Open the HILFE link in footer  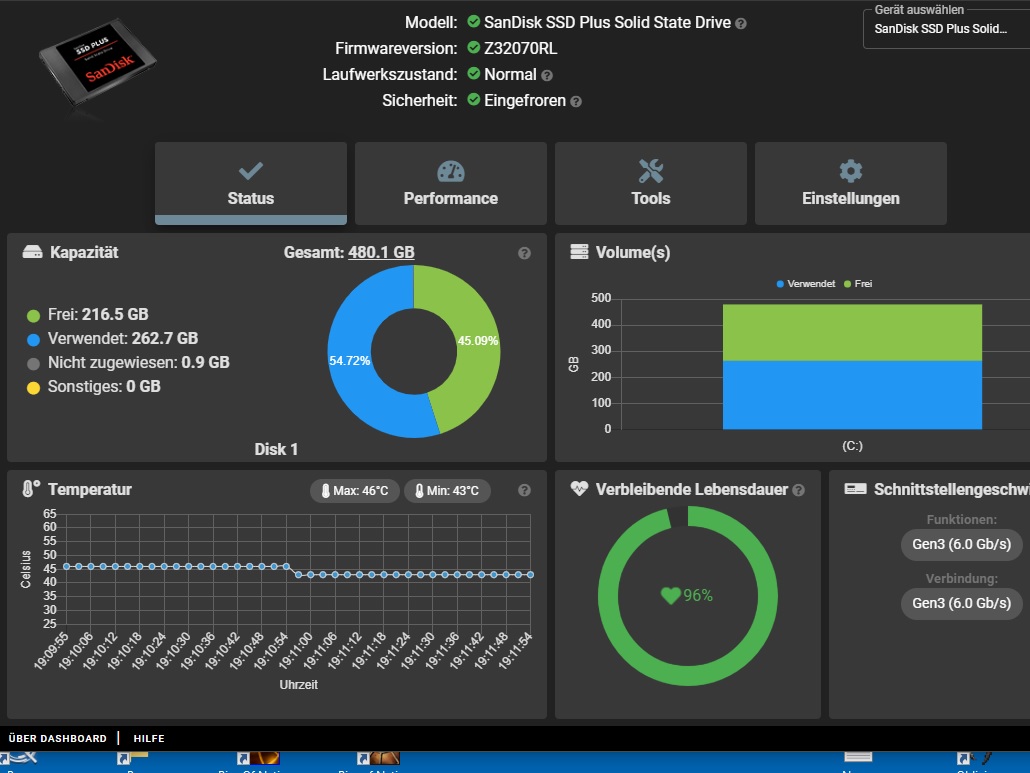point(149,739)
